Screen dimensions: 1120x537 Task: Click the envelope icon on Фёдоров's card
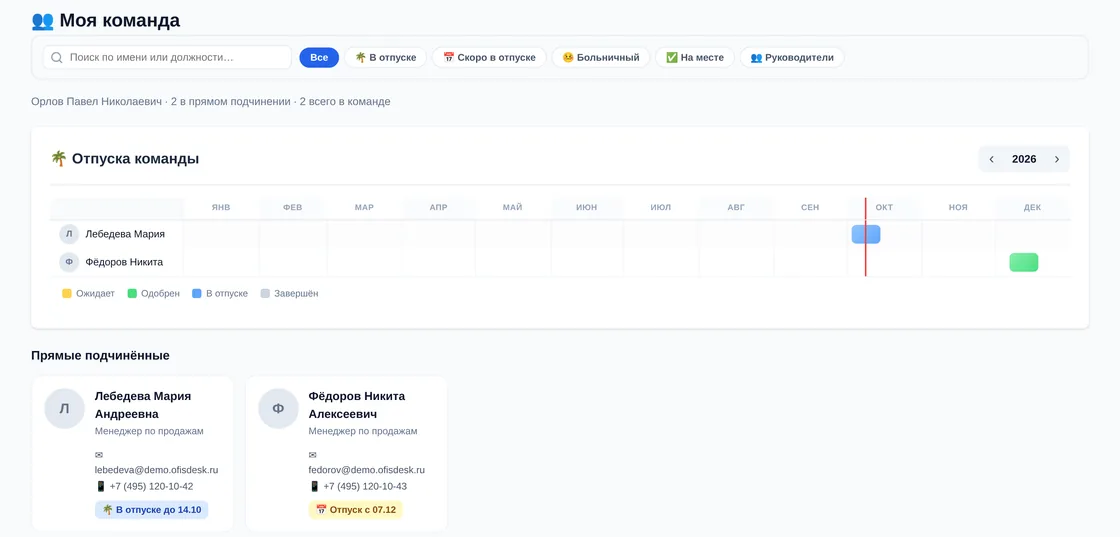tap(313, 455)
